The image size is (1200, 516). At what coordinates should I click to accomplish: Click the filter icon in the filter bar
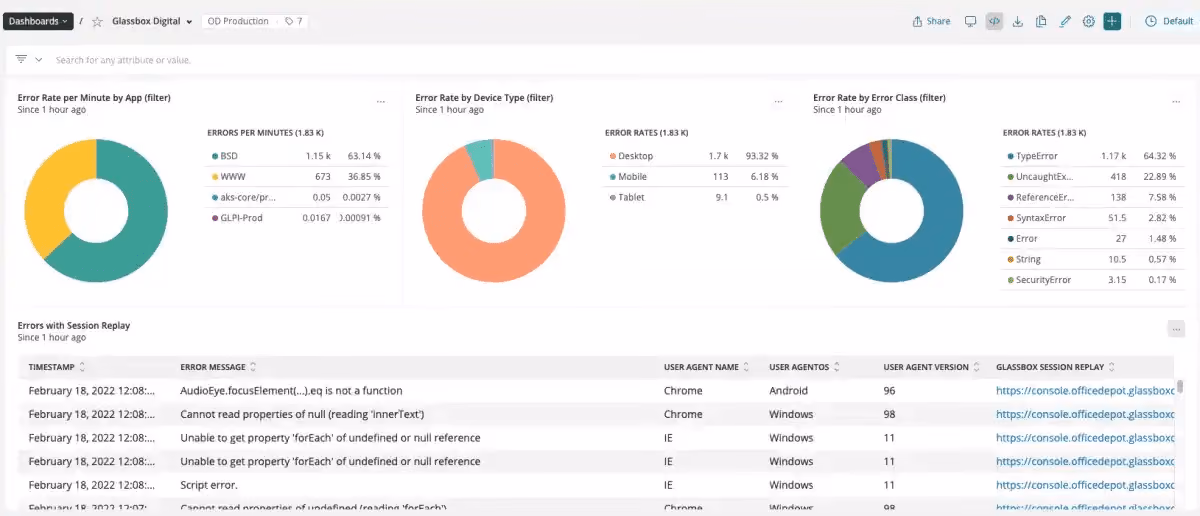click(21, 60)
